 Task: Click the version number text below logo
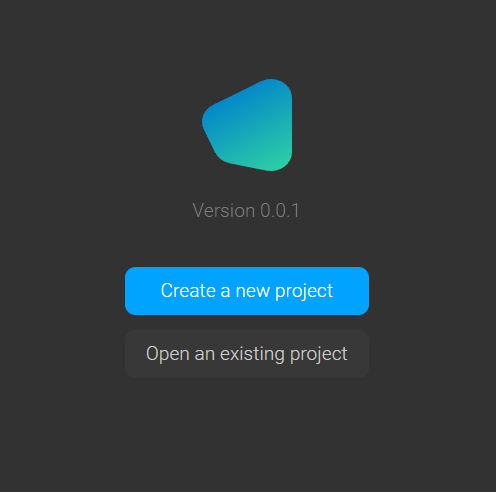point(246,211)
